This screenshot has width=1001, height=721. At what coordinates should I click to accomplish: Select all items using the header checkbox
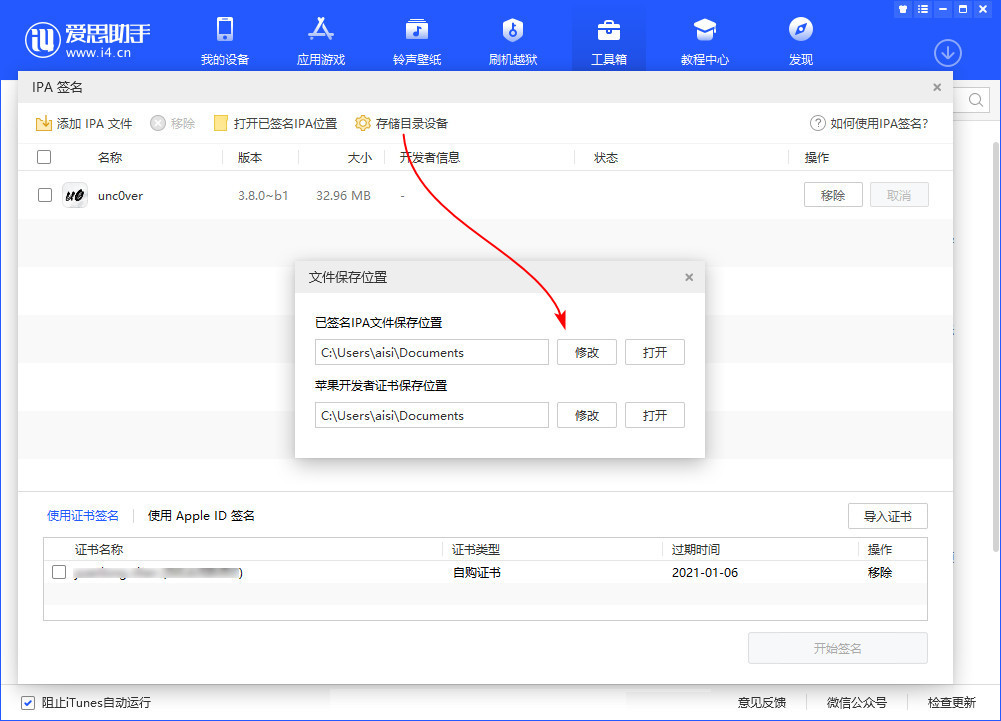[44, 157]
